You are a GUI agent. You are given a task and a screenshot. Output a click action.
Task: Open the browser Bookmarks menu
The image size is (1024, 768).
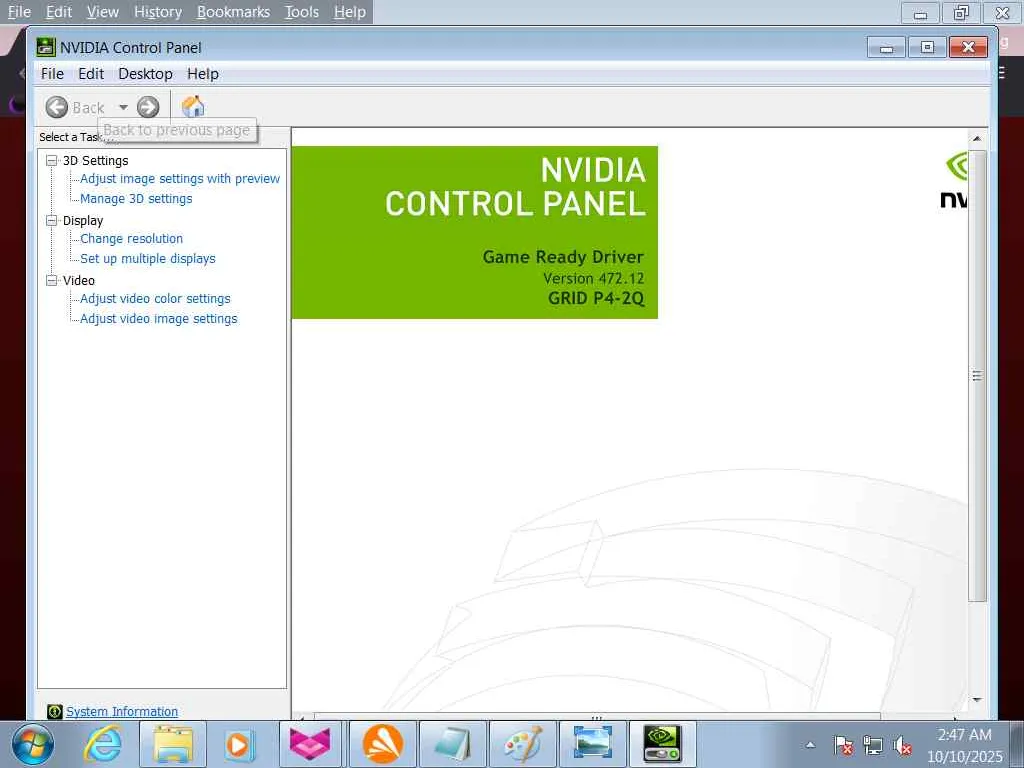point(233,12)
